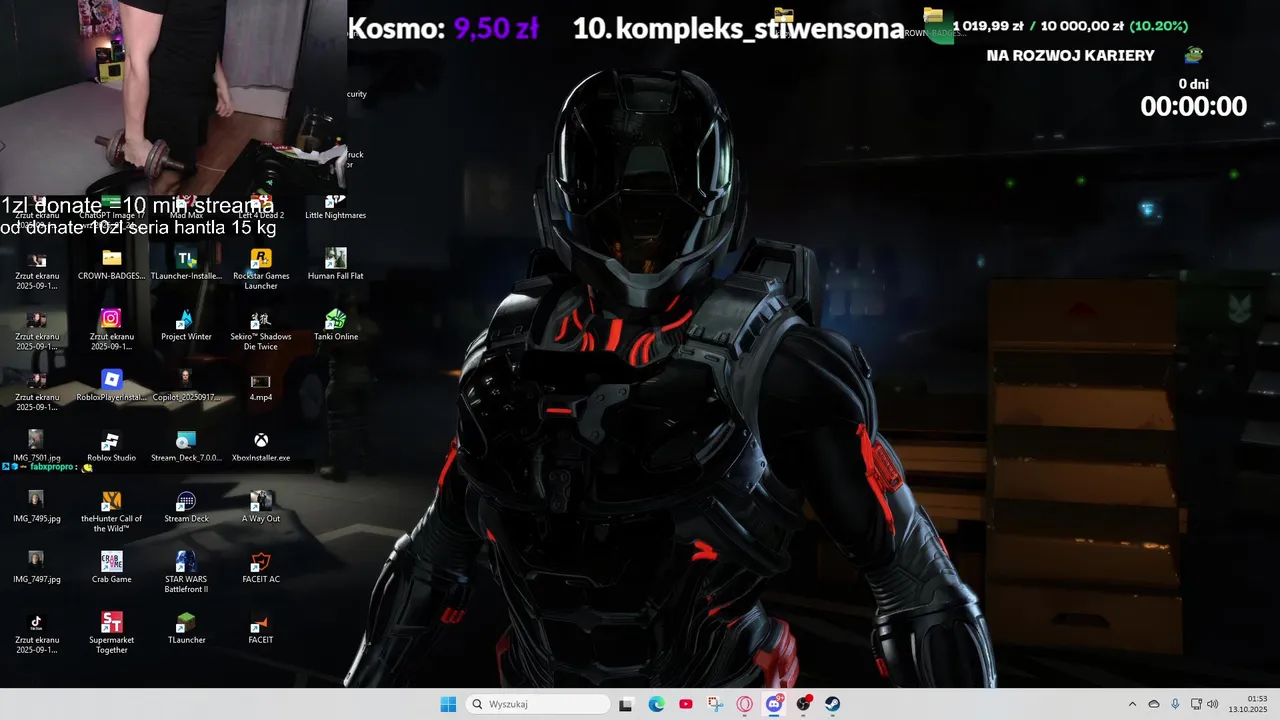1280x720 pixels.
Task: Select the XboxInstaller.exe icon
Action: coord(261,447)
